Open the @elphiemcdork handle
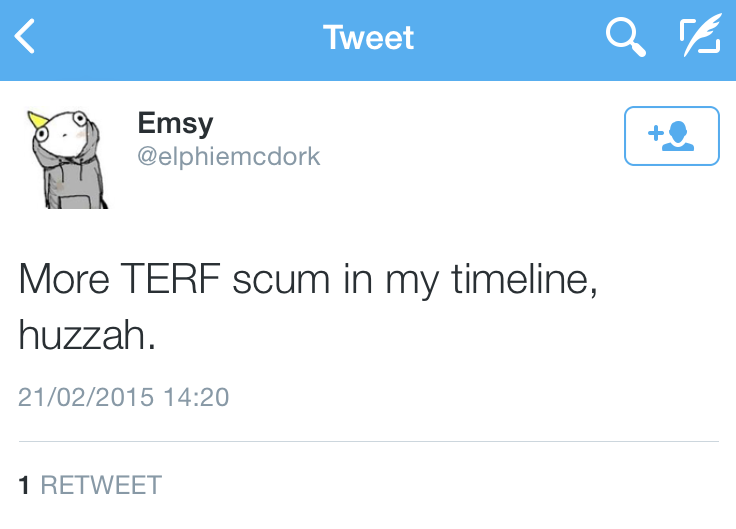The height and width of the screenshot is (529, 736). (228, 158)
